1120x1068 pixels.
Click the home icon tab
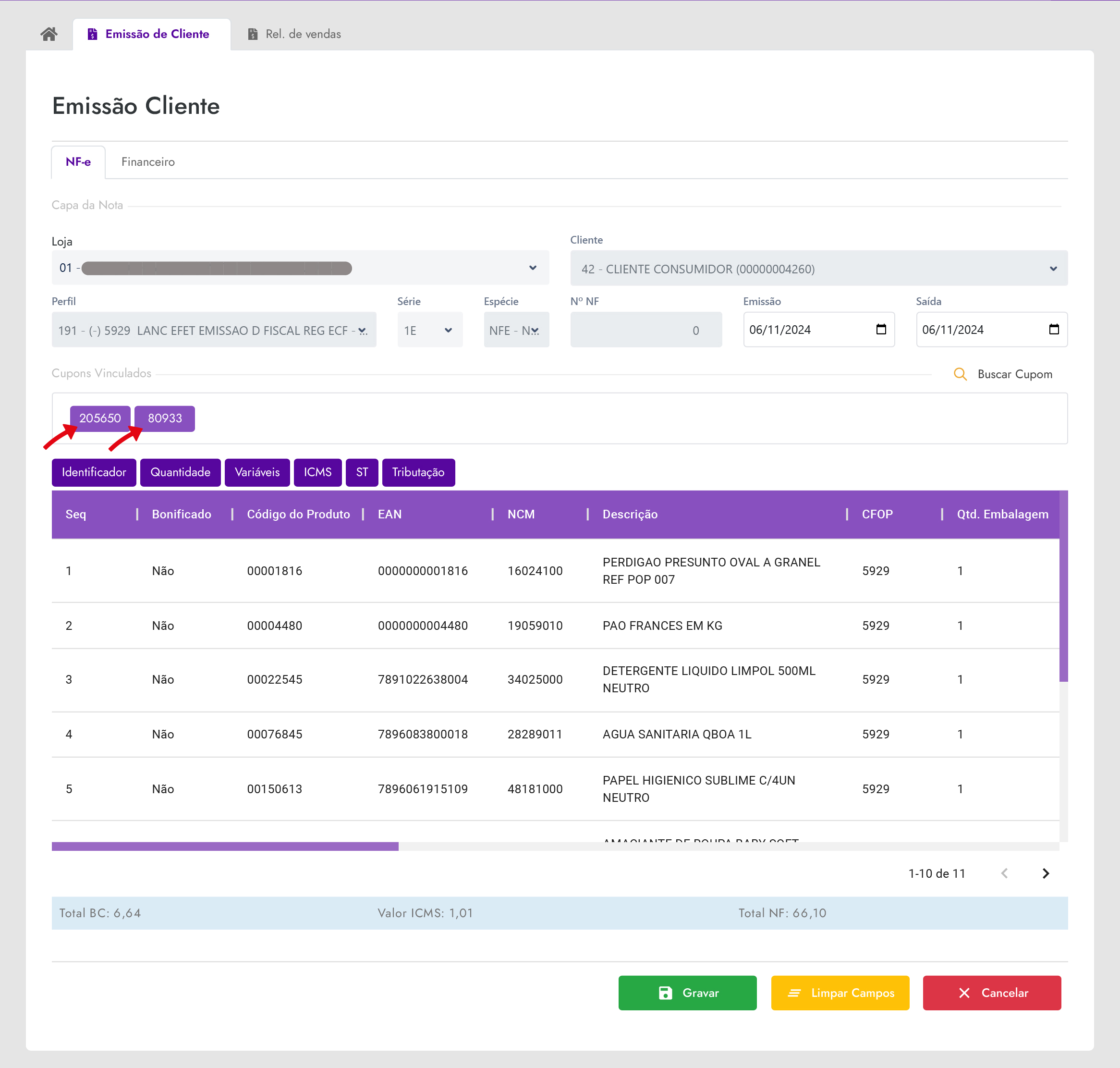[x=49, y=34]
